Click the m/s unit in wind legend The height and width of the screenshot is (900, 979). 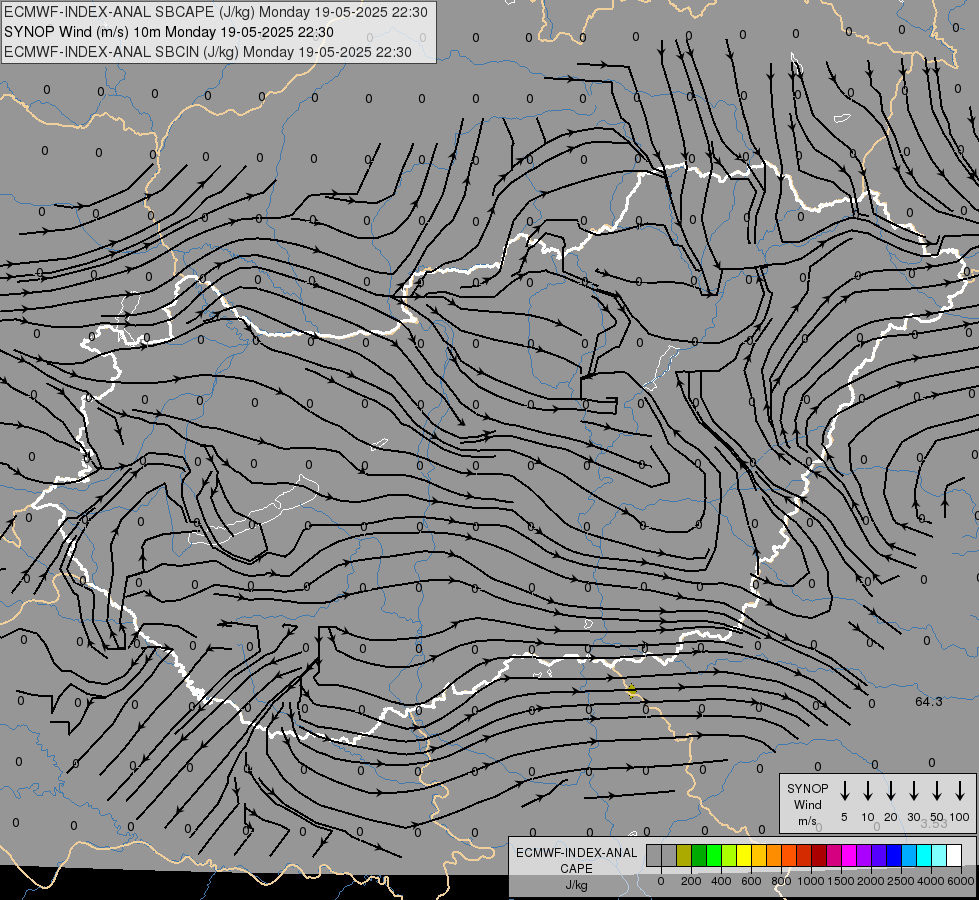pyautogui.click(x=807, y=821)
